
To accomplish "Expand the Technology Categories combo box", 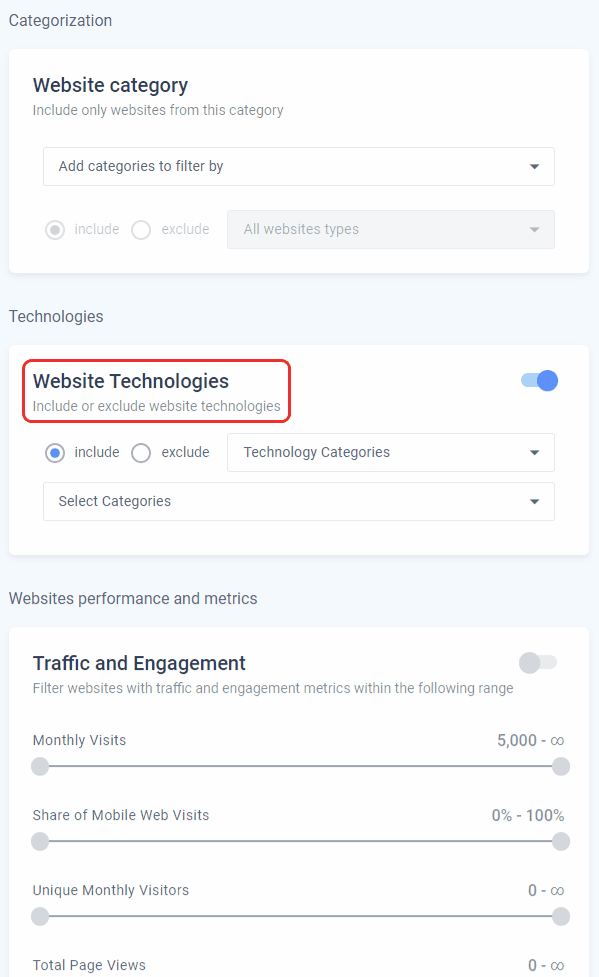I will 390,452.
